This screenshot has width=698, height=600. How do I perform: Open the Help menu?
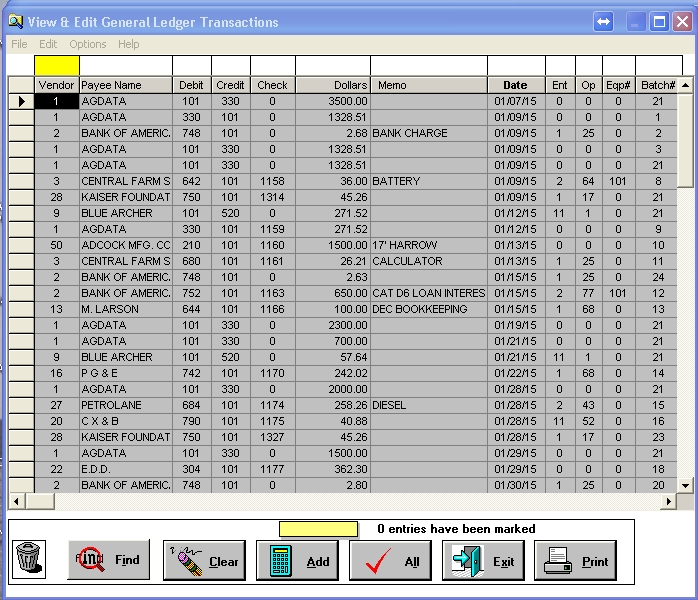(129, 44)
